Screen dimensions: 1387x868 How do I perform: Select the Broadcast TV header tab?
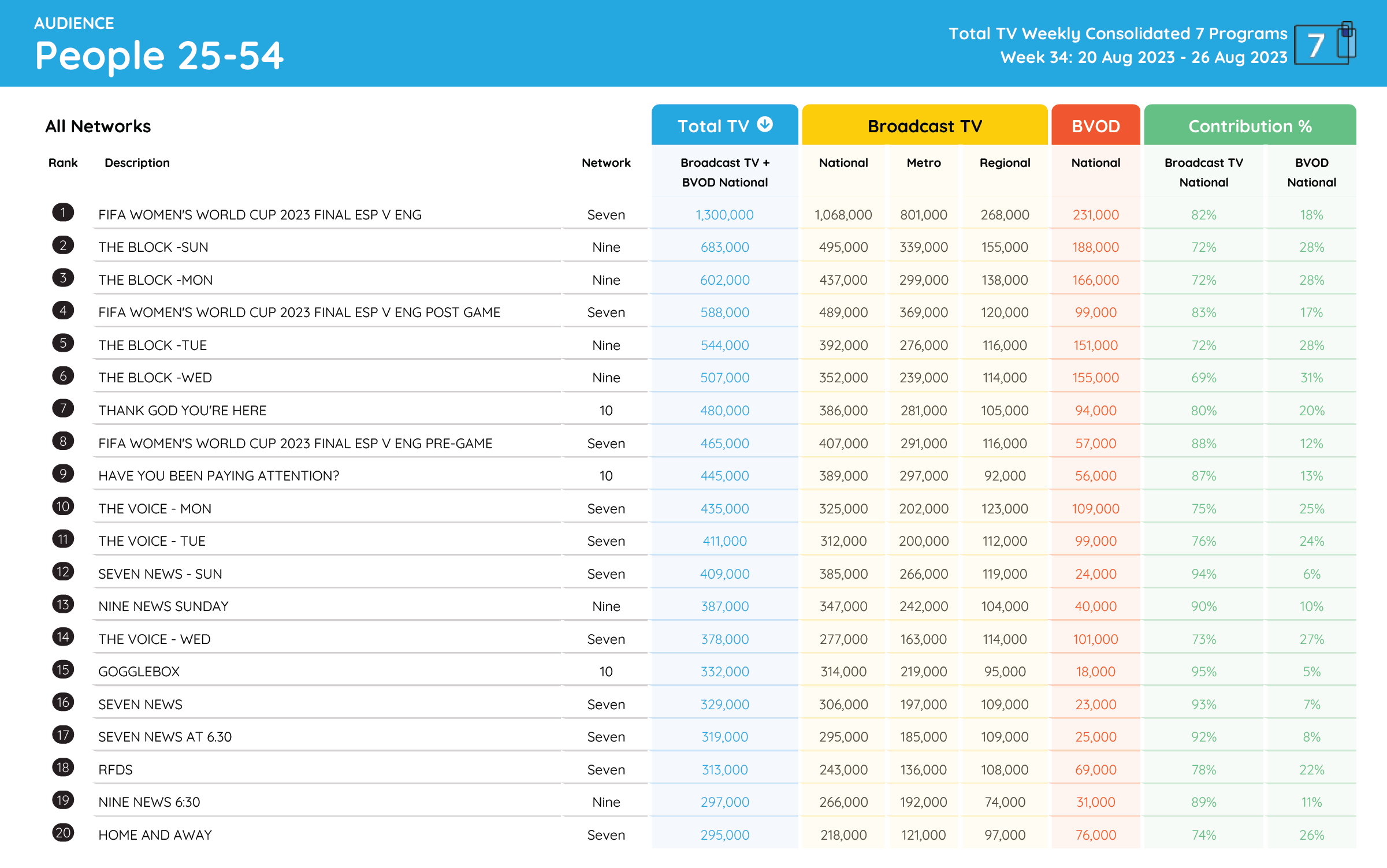pyautogui.click(x=924, y=126)
